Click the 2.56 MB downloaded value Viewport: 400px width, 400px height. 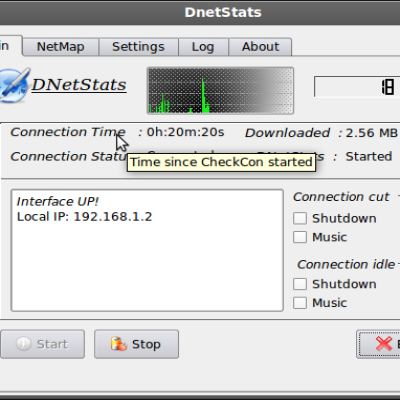point(372,133)
